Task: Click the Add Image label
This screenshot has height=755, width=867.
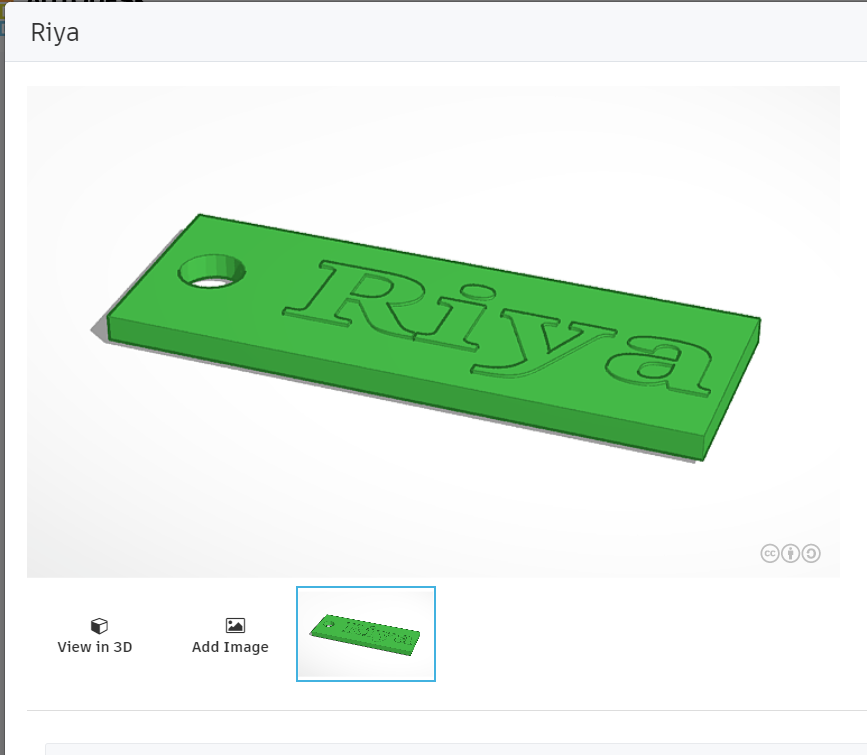Action: pyautogui.click(x=230, y=647)
